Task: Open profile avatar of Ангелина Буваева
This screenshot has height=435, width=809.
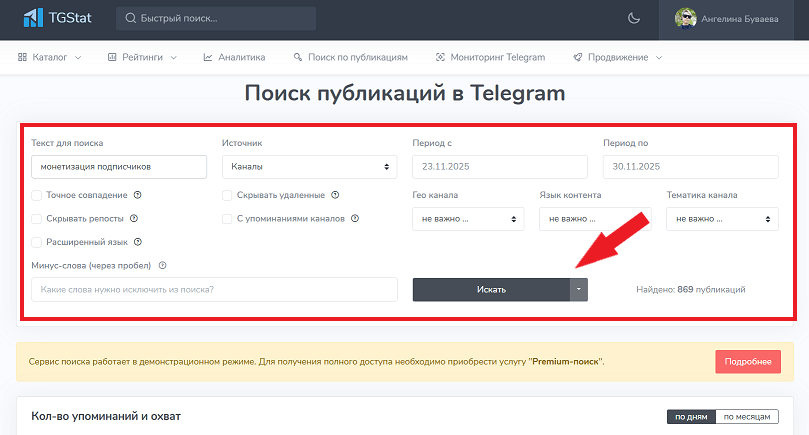Action: 686,19
